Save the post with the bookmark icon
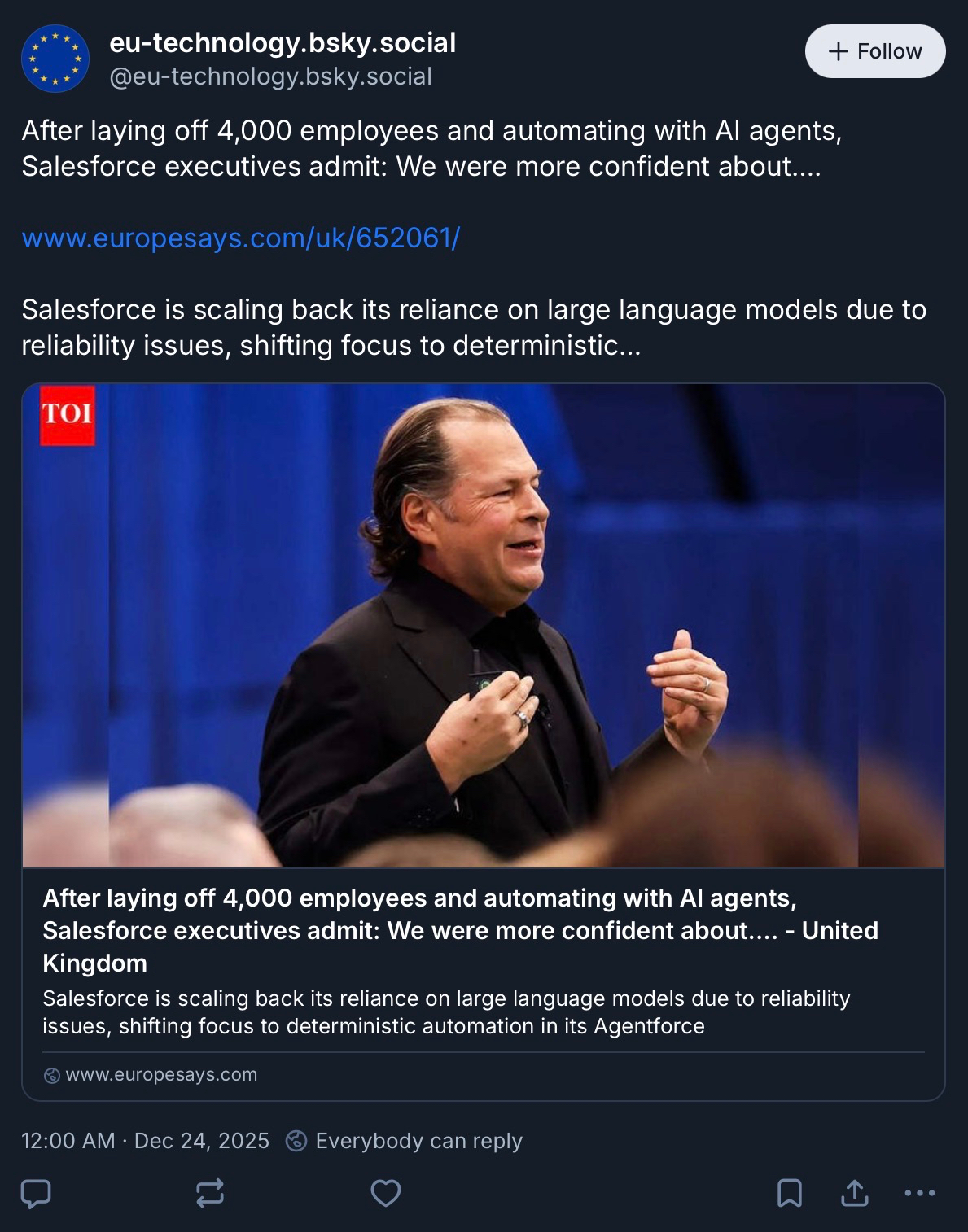Viewport: 968px width, 1232px height. pyautogui.click(x=790, y=1194)
